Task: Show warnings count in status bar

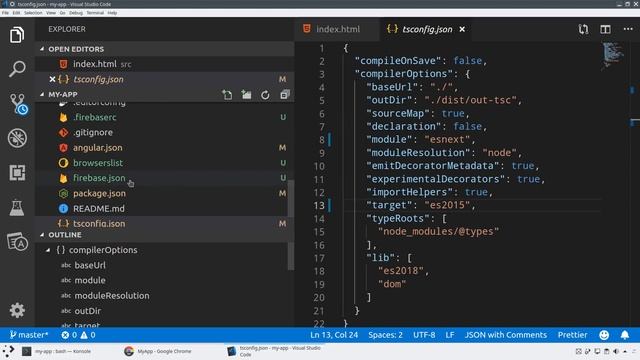Action: pyautogui.click(x=88, y=335)
